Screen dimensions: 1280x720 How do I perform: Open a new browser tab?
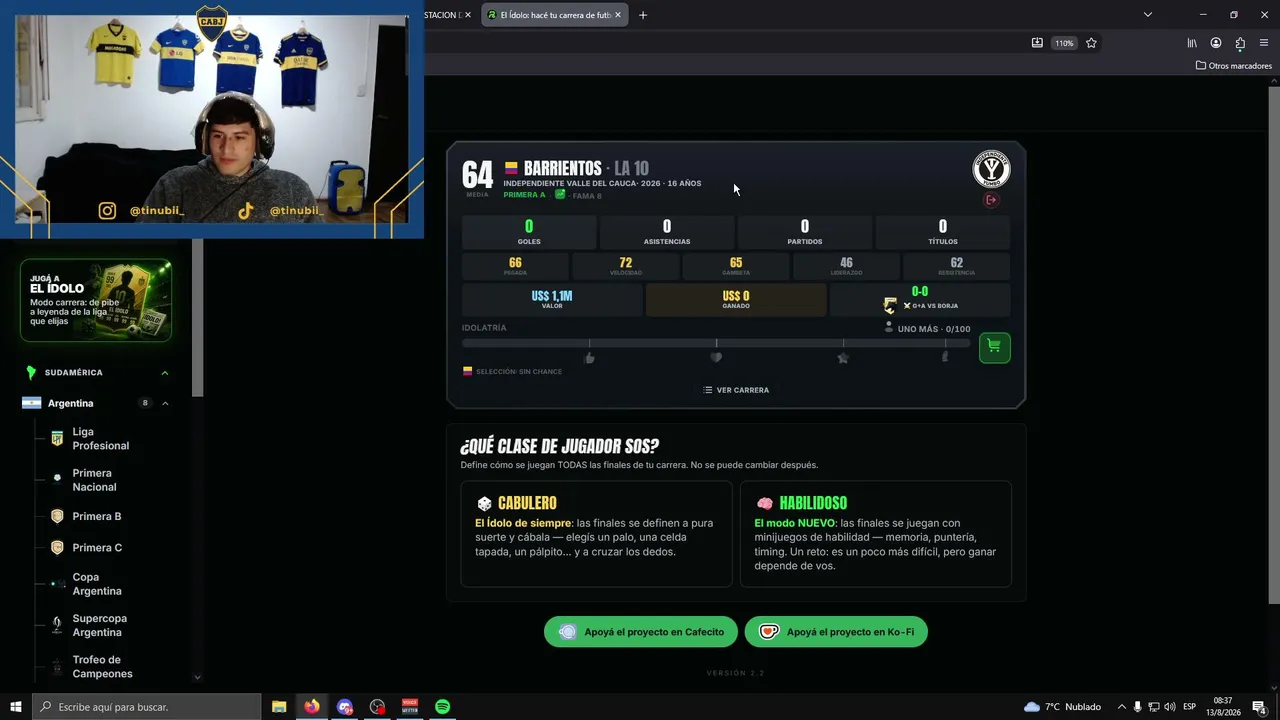coord(643,15)
